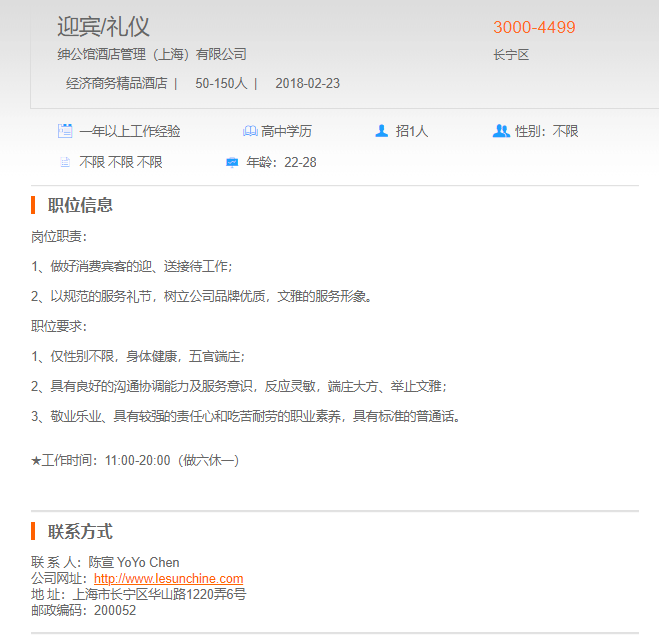Click the star symbol before 工作时间
This screenshot has height=637, width=659.
[37, 461]
